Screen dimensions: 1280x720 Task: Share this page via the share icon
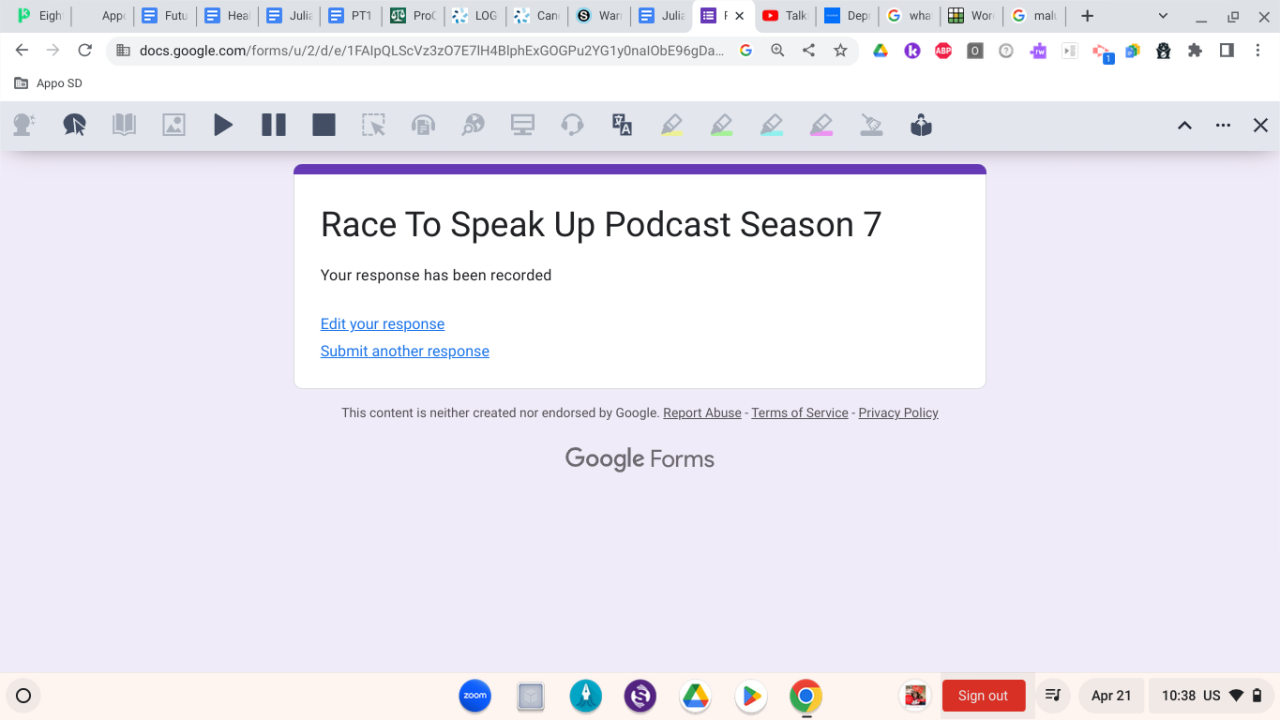point(809,50)
